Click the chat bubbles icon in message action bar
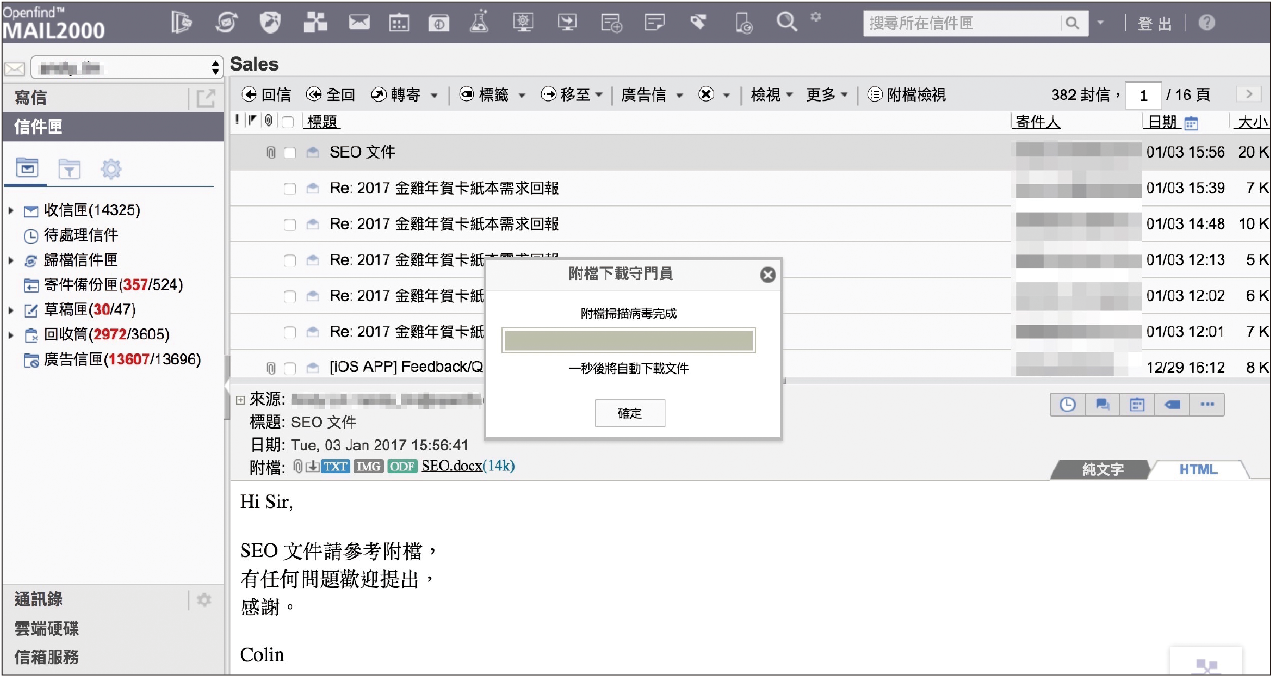1273x679 pixels. 1103,405
